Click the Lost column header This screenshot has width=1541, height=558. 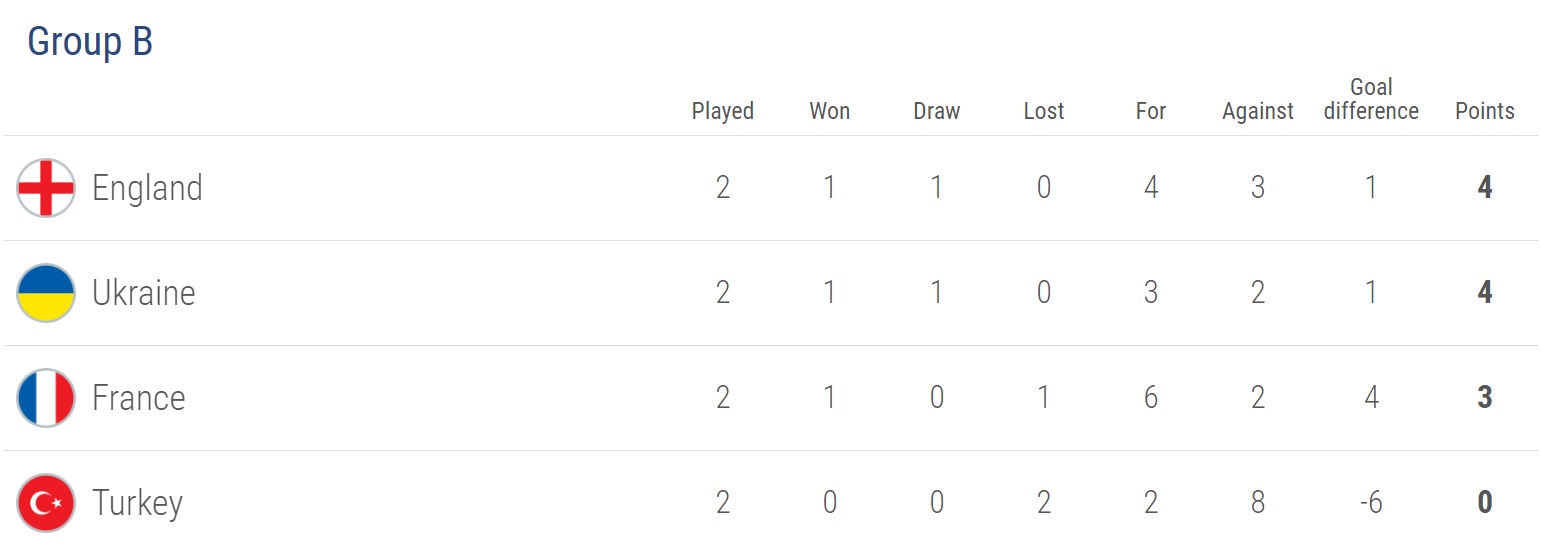[1043, 111]
